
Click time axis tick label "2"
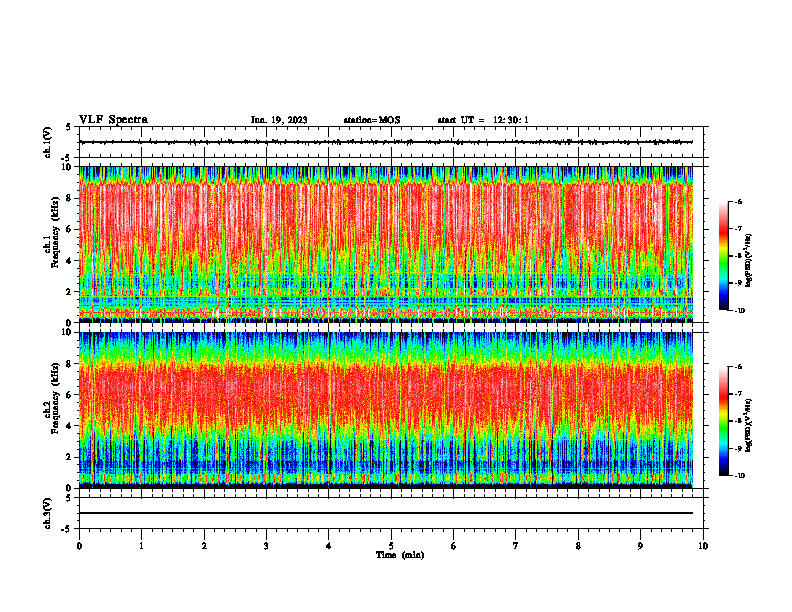[x=204, y=546]
